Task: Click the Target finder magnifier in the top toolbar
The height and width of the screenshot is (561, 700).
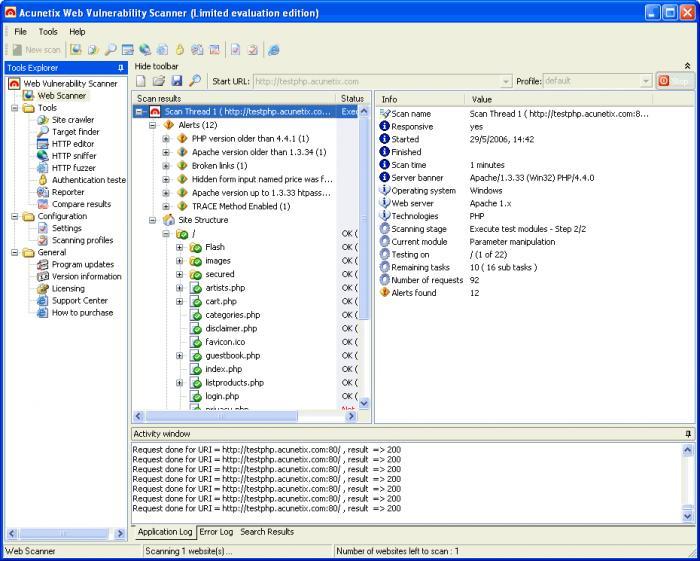Action: (x=110, y=50)
